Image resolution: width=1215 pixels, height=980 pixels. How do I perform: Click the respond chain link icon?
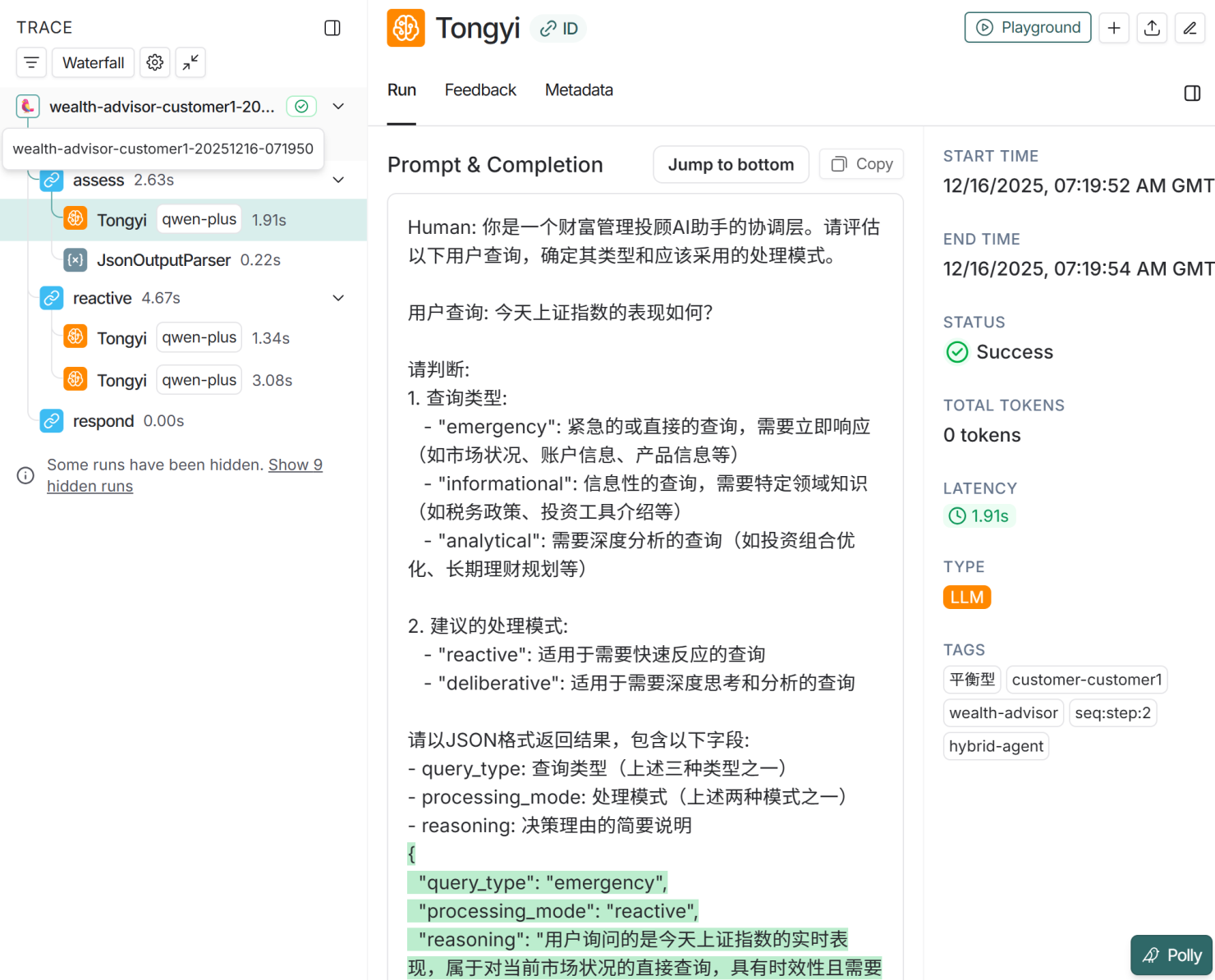52,421
